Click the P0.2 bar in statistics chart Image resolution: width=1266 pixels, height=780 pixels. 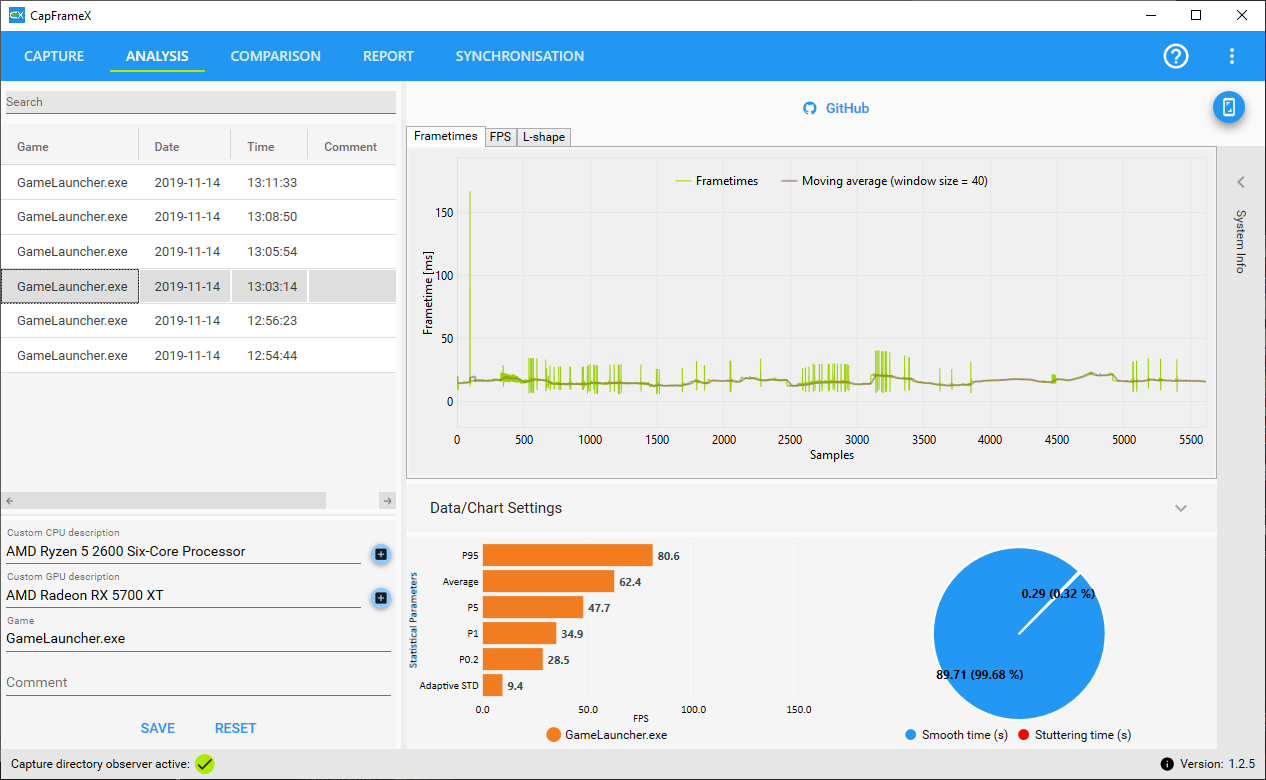point(513,659)
